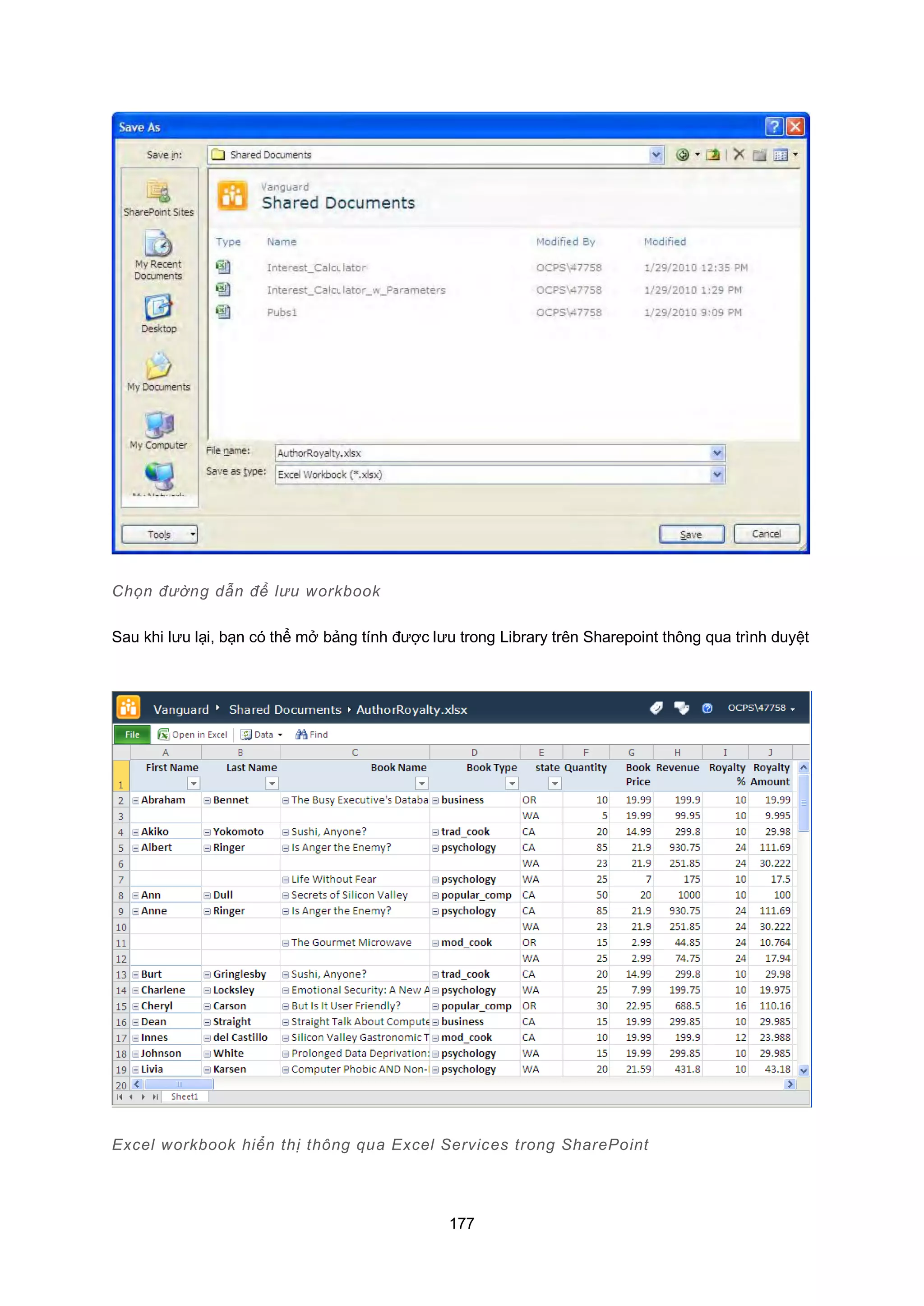Select the Desktop location icon

(158, 308)
